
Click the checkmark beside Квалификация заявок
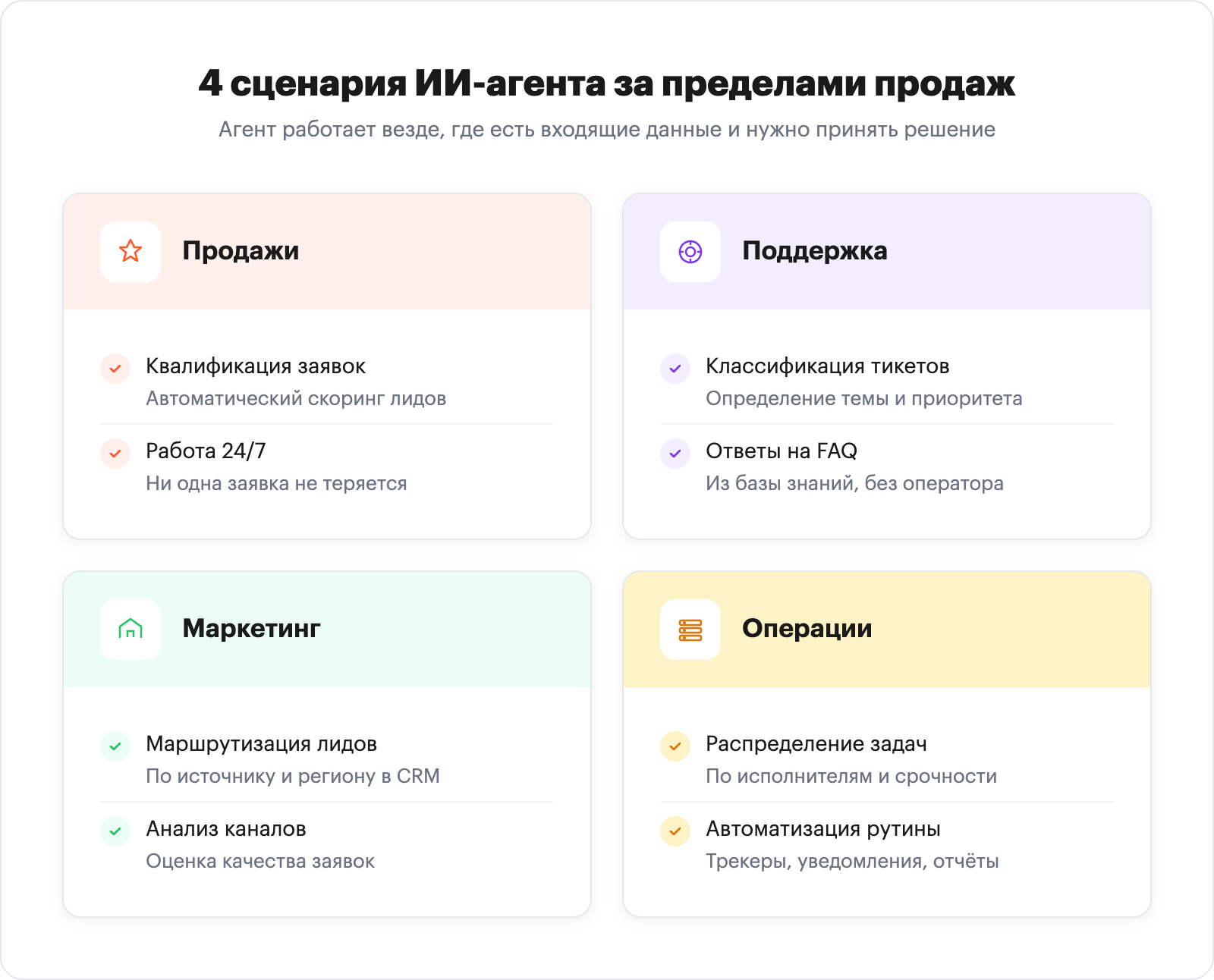pos(115,369)
